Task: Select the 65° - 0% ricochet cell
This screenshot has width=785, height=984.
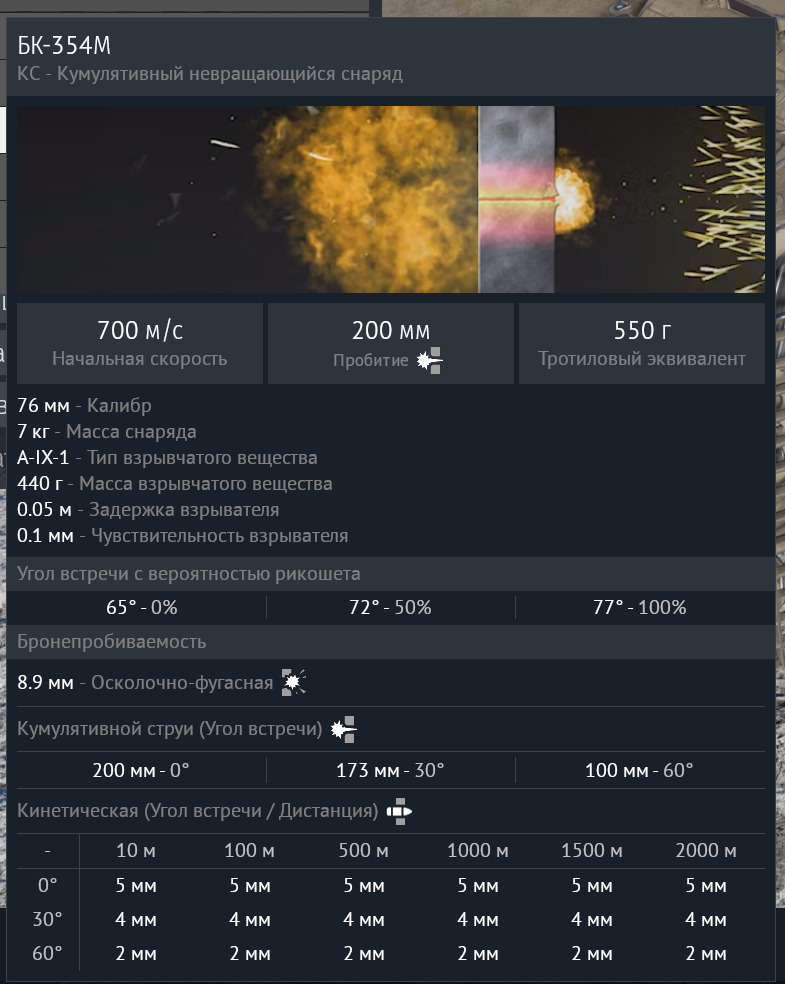Action: (141, 608)
